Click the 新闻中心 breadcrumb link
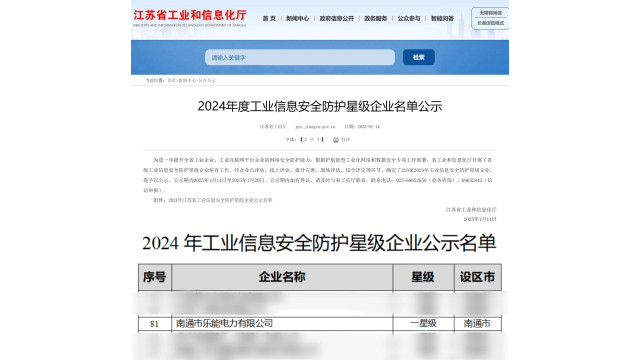The height and width of the screenshot is (360, 640). click(187, 80)
